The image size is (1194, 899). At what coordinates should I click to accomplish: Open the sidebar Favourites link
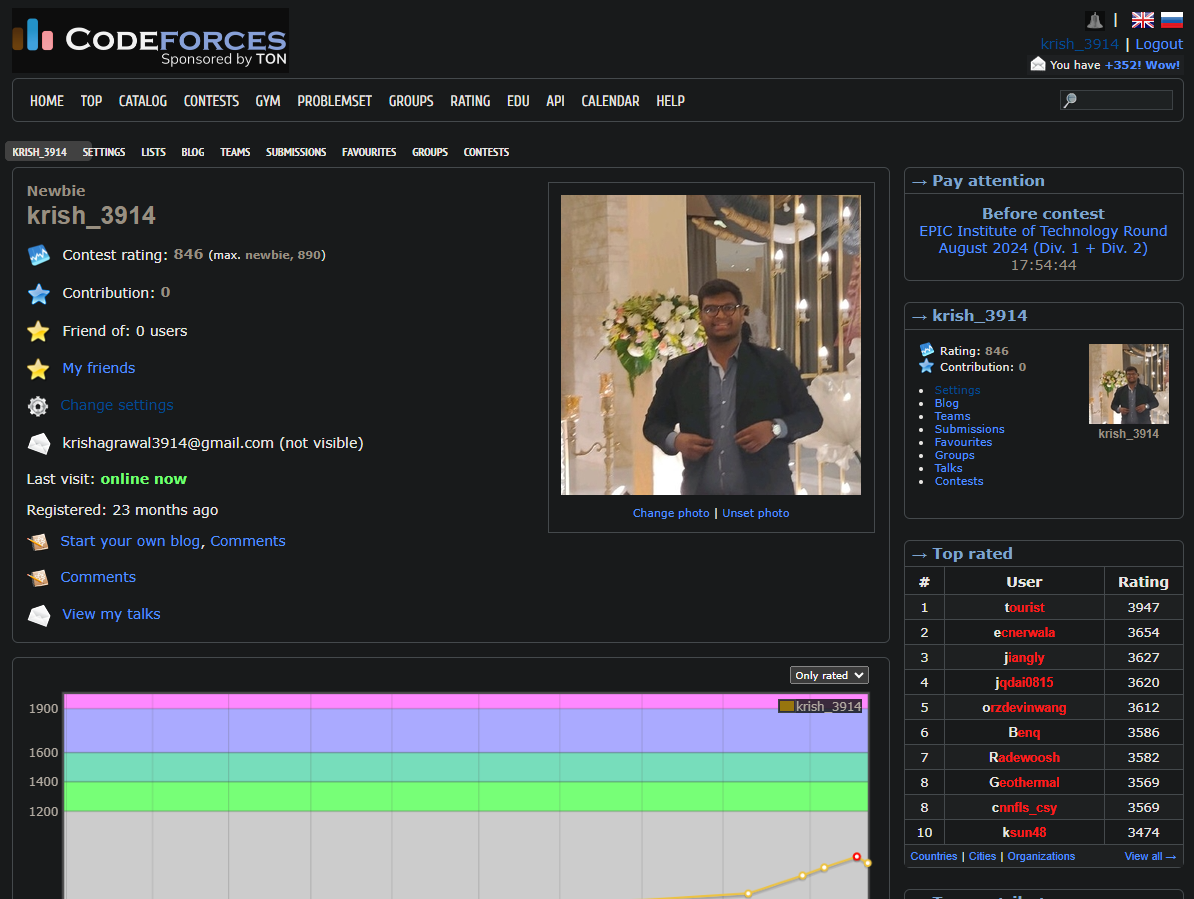pos(963,442)
